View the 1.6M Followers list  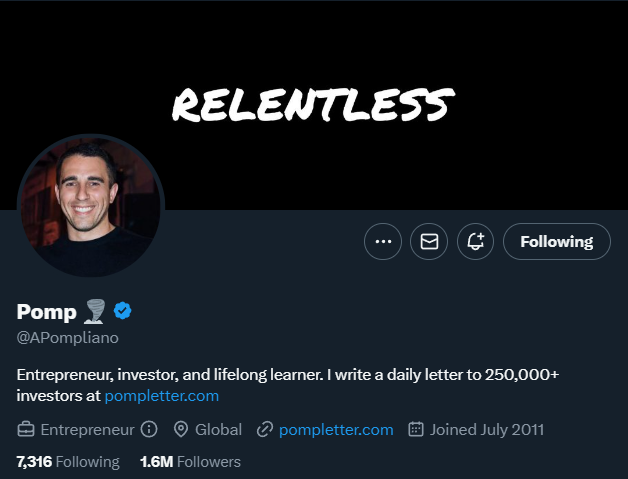(190, 462)
